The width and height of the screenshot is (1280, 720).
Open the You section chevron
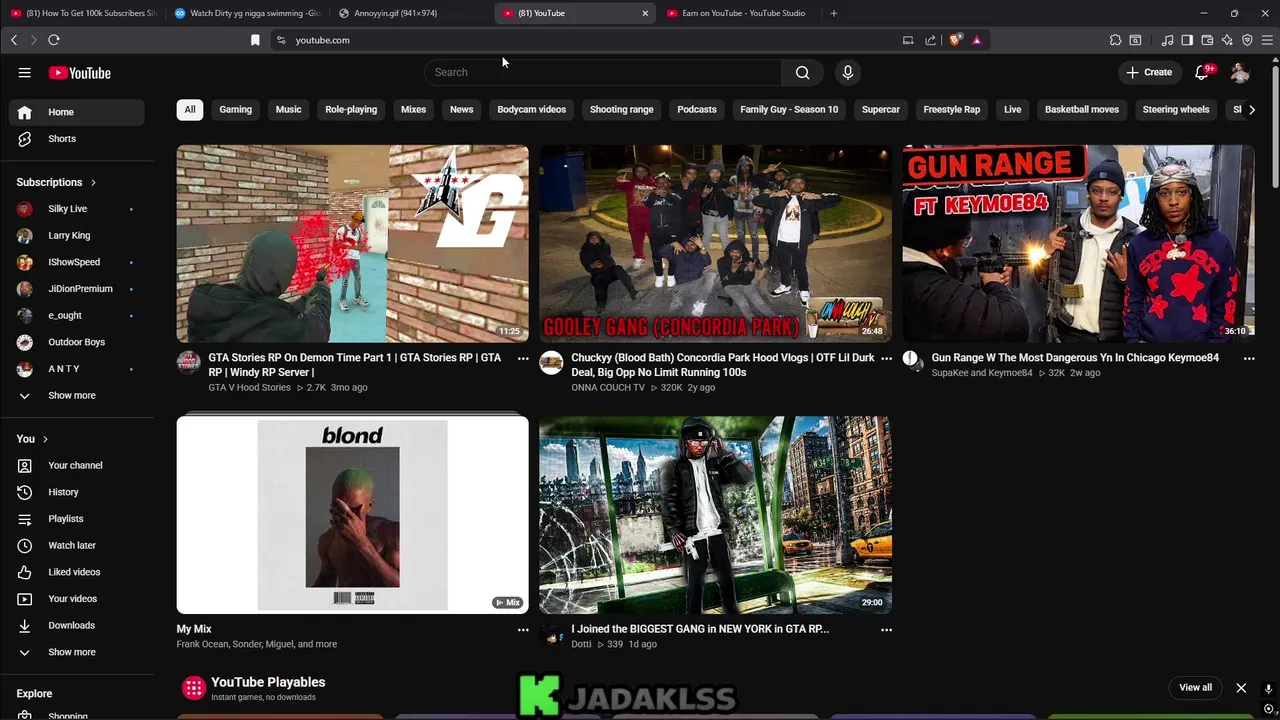[x=45, y=439]
